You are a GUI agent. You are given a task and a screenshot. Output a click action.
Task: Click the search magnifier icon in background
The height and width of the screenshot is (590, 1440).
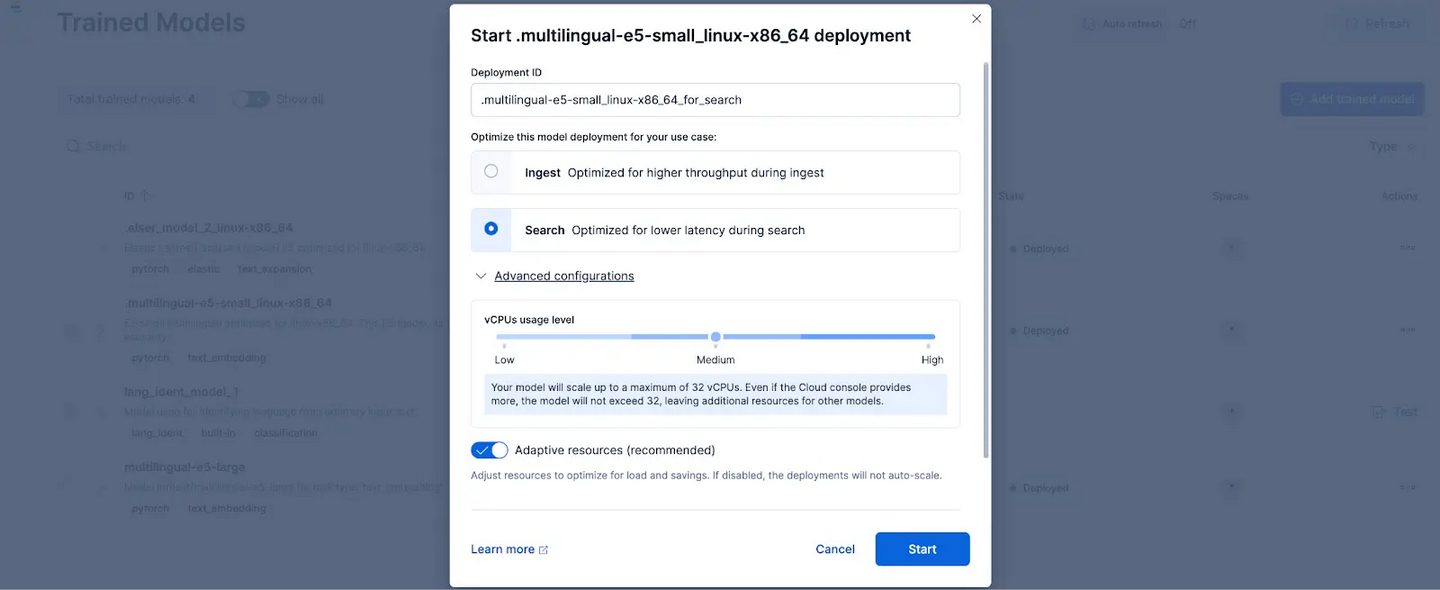click(x=74, y=146)
